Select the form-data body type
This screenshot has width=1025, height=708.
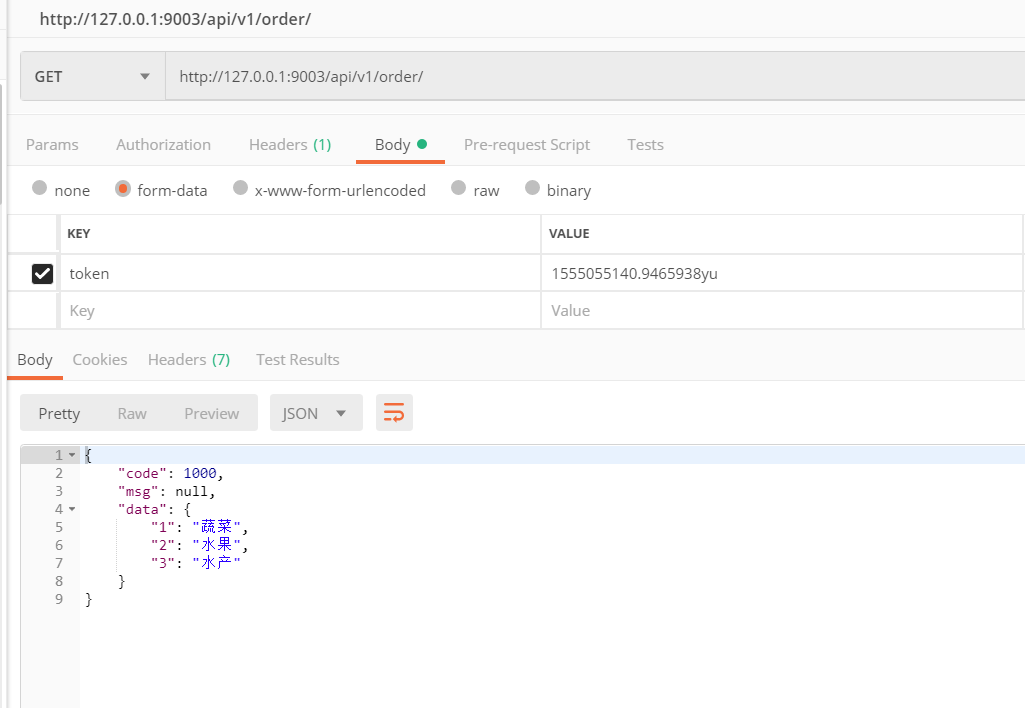pos(123,188)
